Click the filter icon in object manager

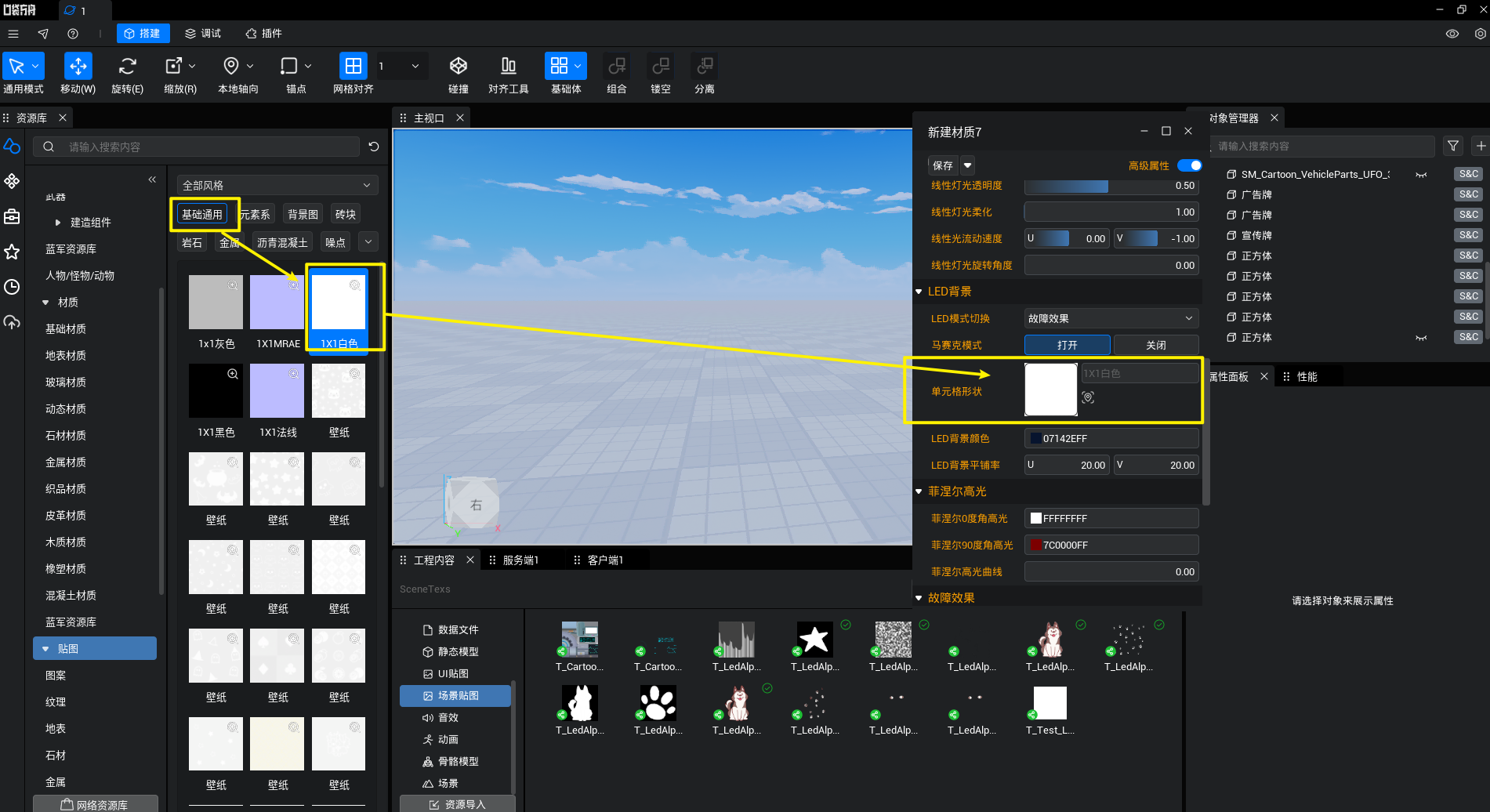pyautogui.click(x=1453, y=146)
